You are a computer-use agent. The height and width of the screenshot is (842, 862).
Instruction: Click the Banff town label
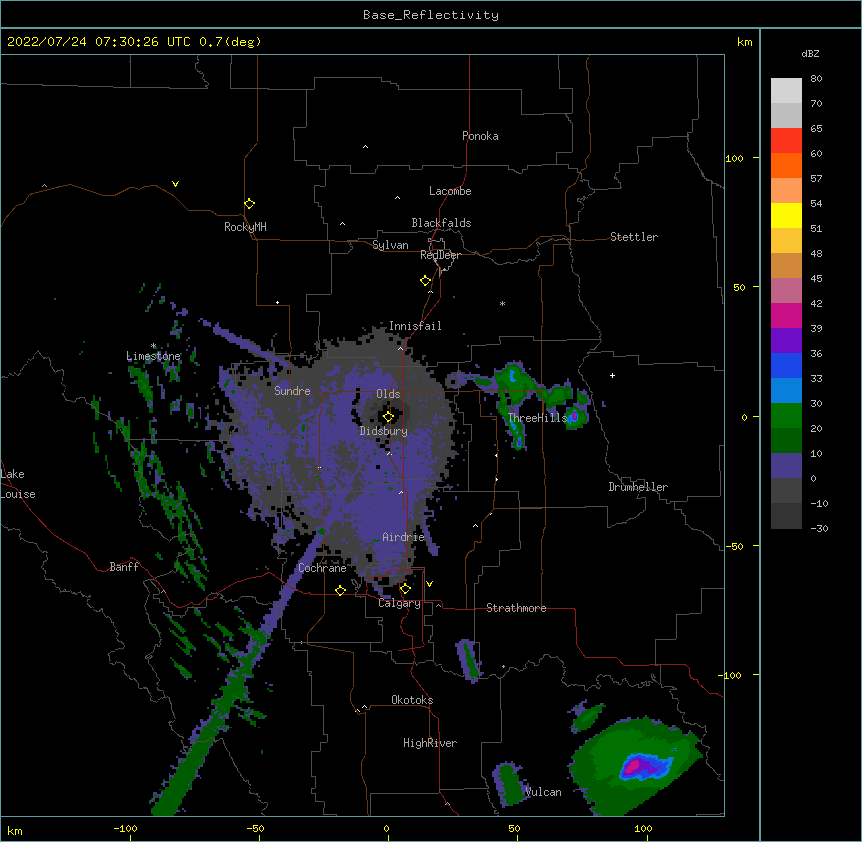(124, 567)
